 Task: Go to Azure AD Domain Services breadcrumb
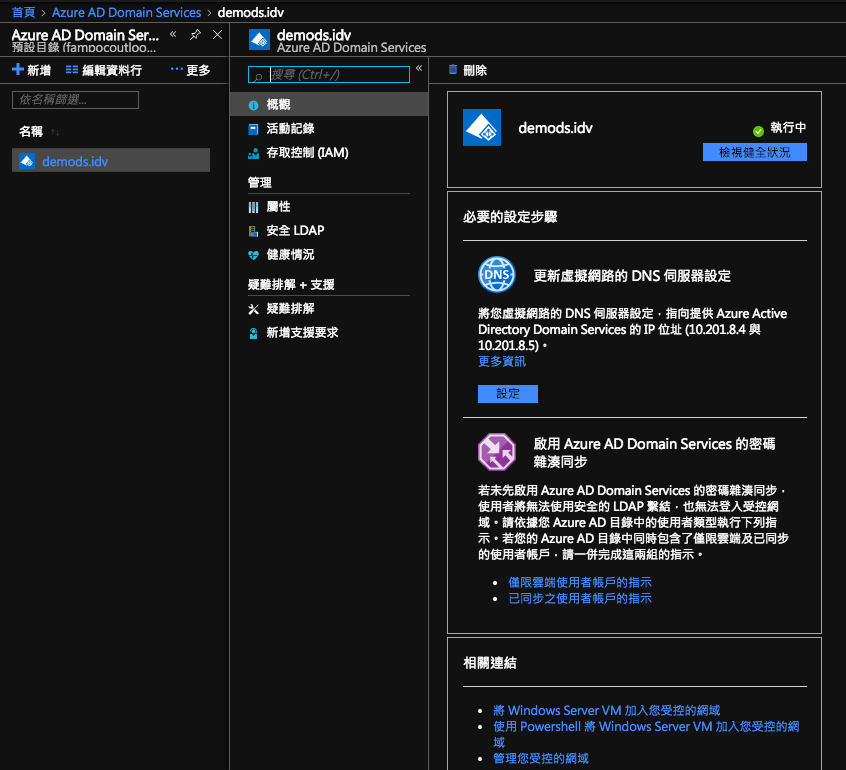click(126, 12)
